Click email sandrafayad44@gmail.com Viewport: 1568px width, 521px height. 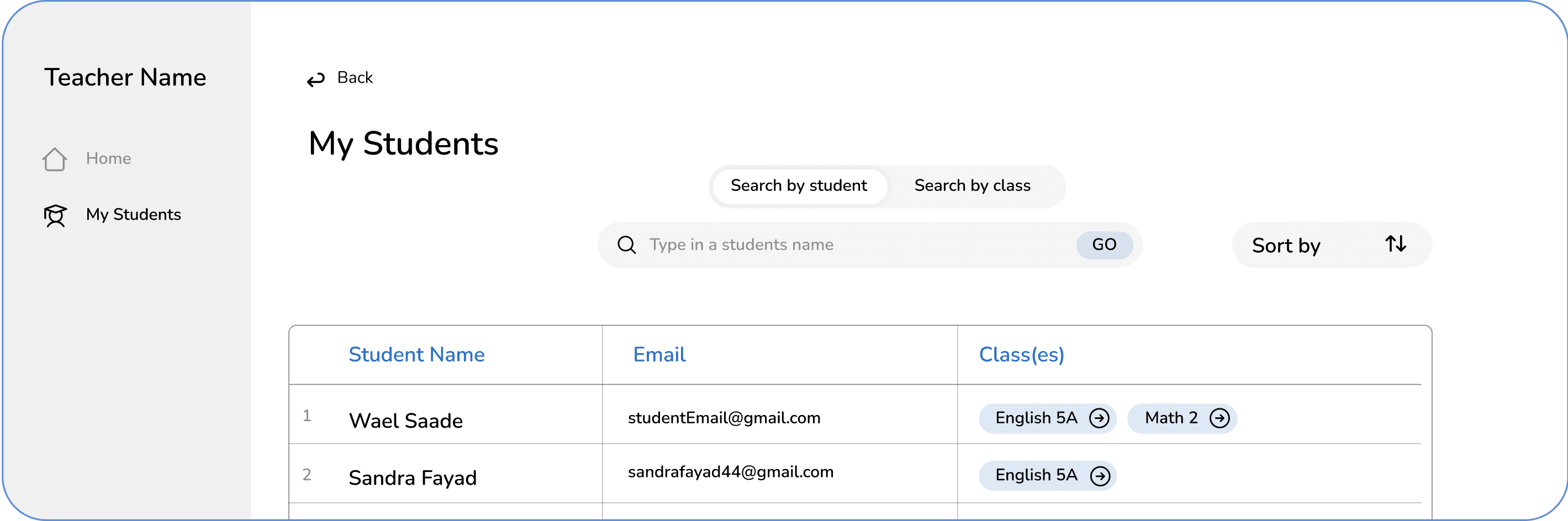[x=731, y=472]
